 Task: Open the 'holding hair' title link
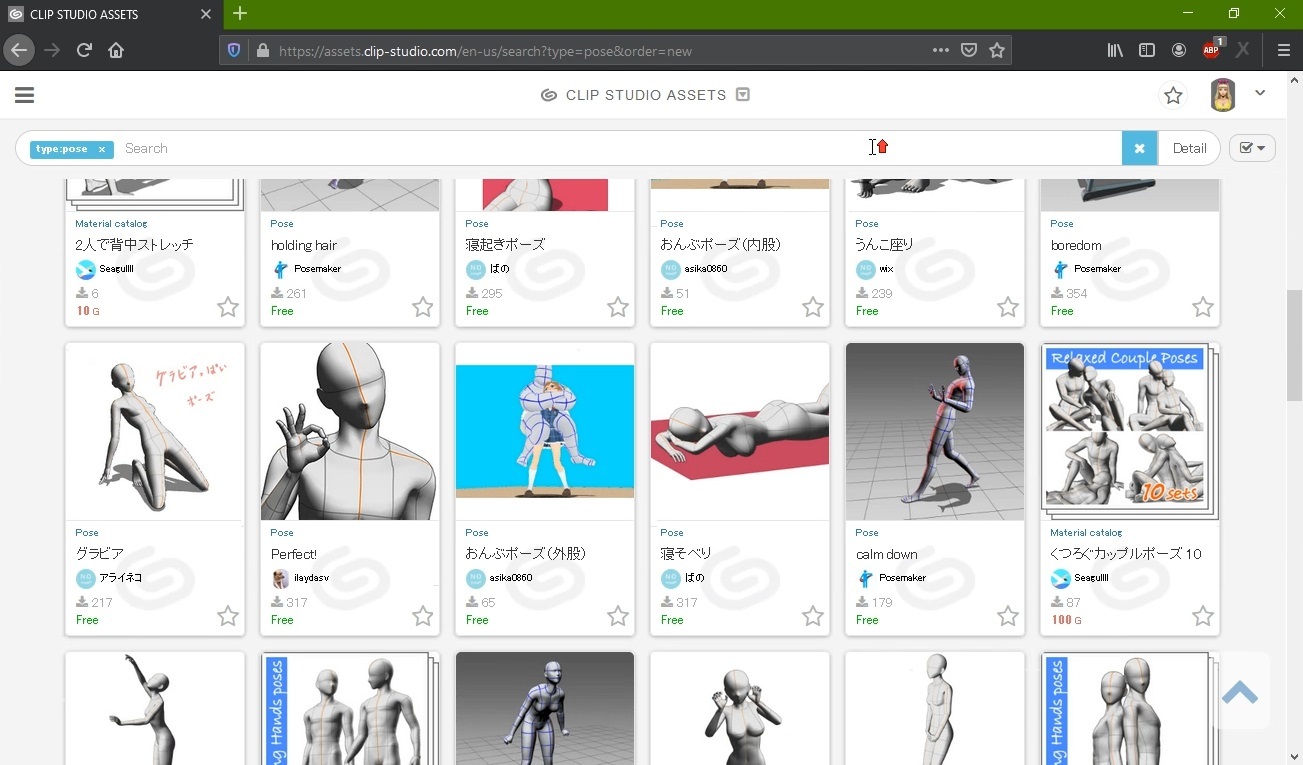[304, 245]
